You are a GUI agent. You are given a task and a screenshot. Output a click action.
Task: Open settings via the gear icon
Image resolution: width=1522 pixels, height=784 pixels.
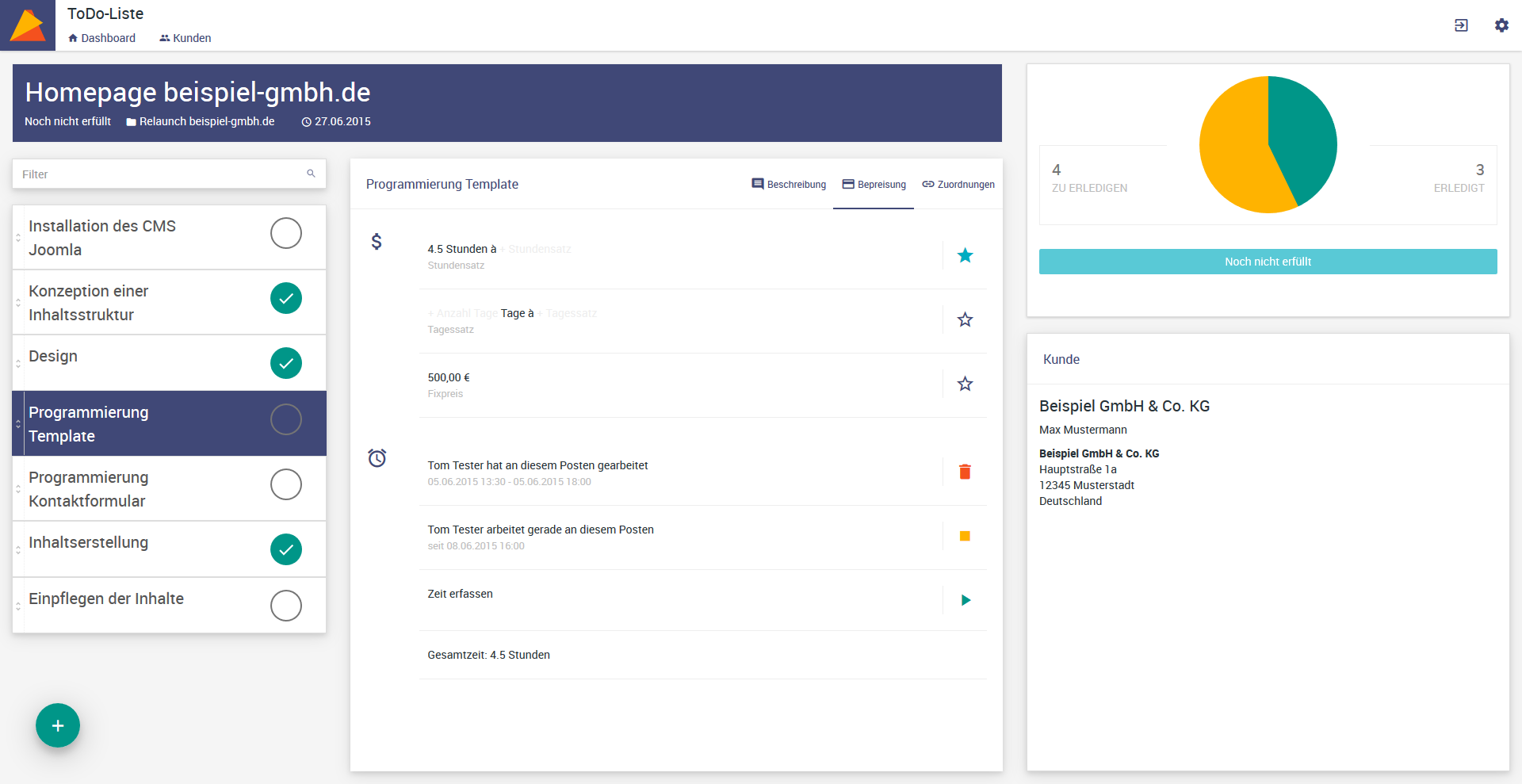tap(1501, 25)
